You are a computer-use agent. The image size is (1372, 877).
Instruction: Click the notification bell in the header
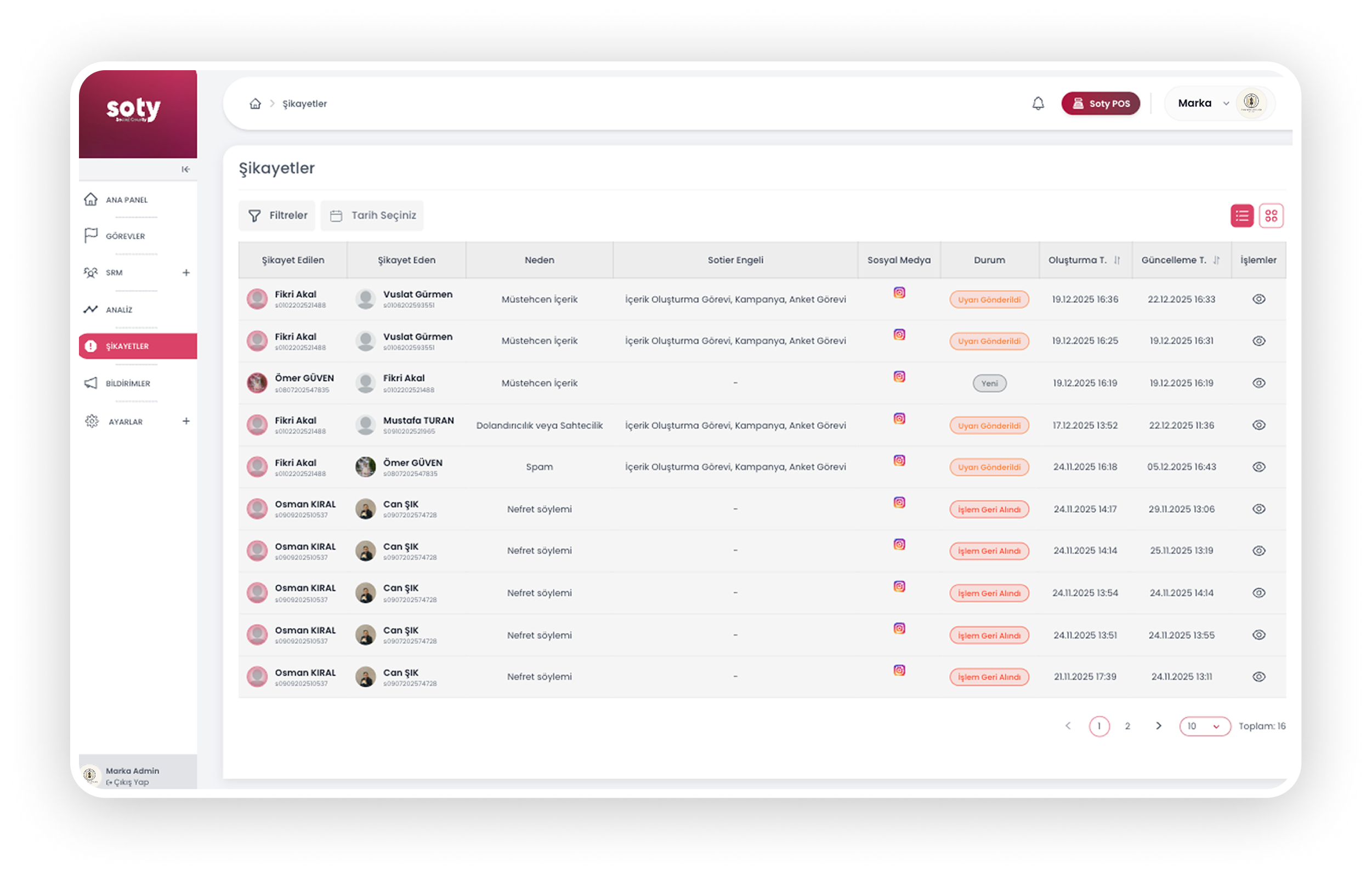(x=1037, y=103)
